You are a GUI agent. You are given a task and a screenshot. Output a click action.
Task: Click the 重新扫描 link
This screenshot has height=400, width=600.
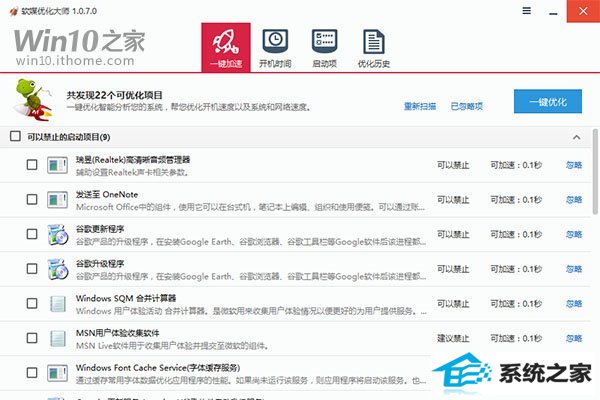click(420, 106)
